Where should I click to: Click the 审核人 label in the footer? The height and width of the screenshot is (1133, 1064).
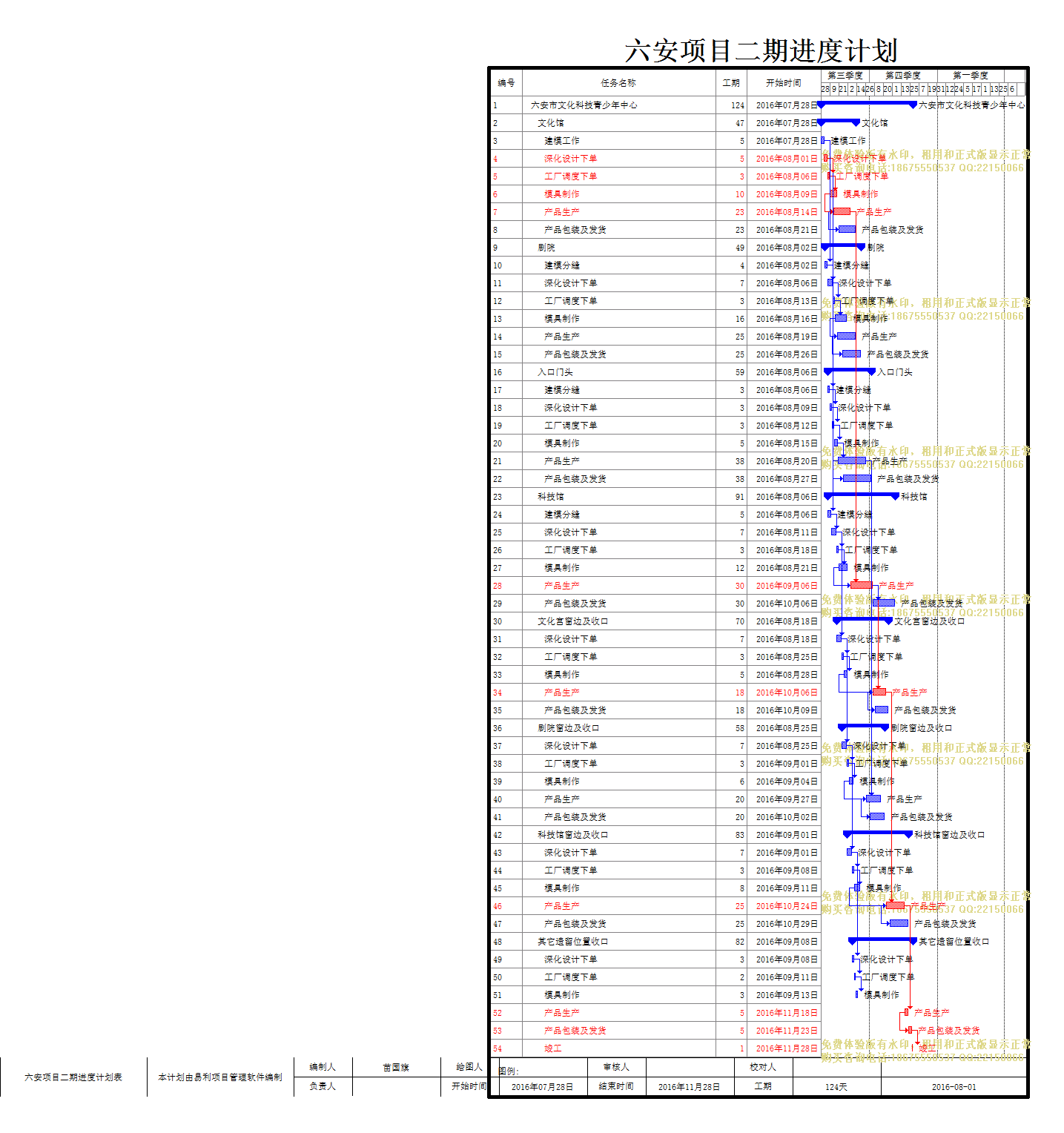pos(616,1067)
